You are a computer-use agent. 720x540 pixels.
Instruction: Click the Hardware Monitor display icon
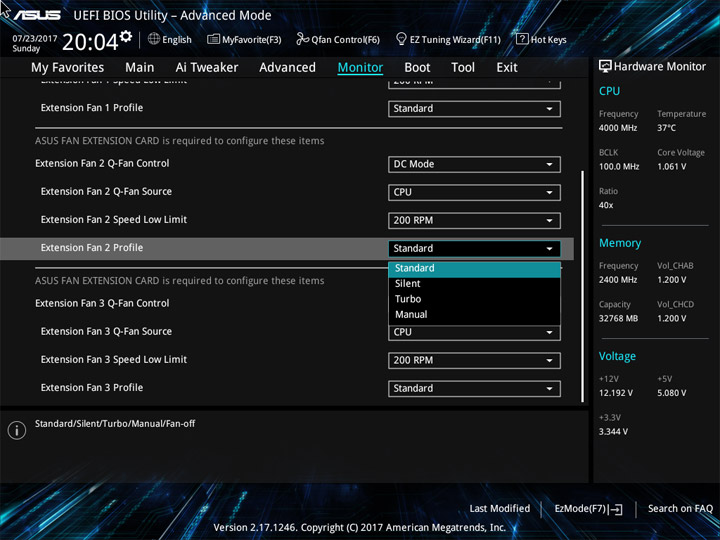[605, 66]
